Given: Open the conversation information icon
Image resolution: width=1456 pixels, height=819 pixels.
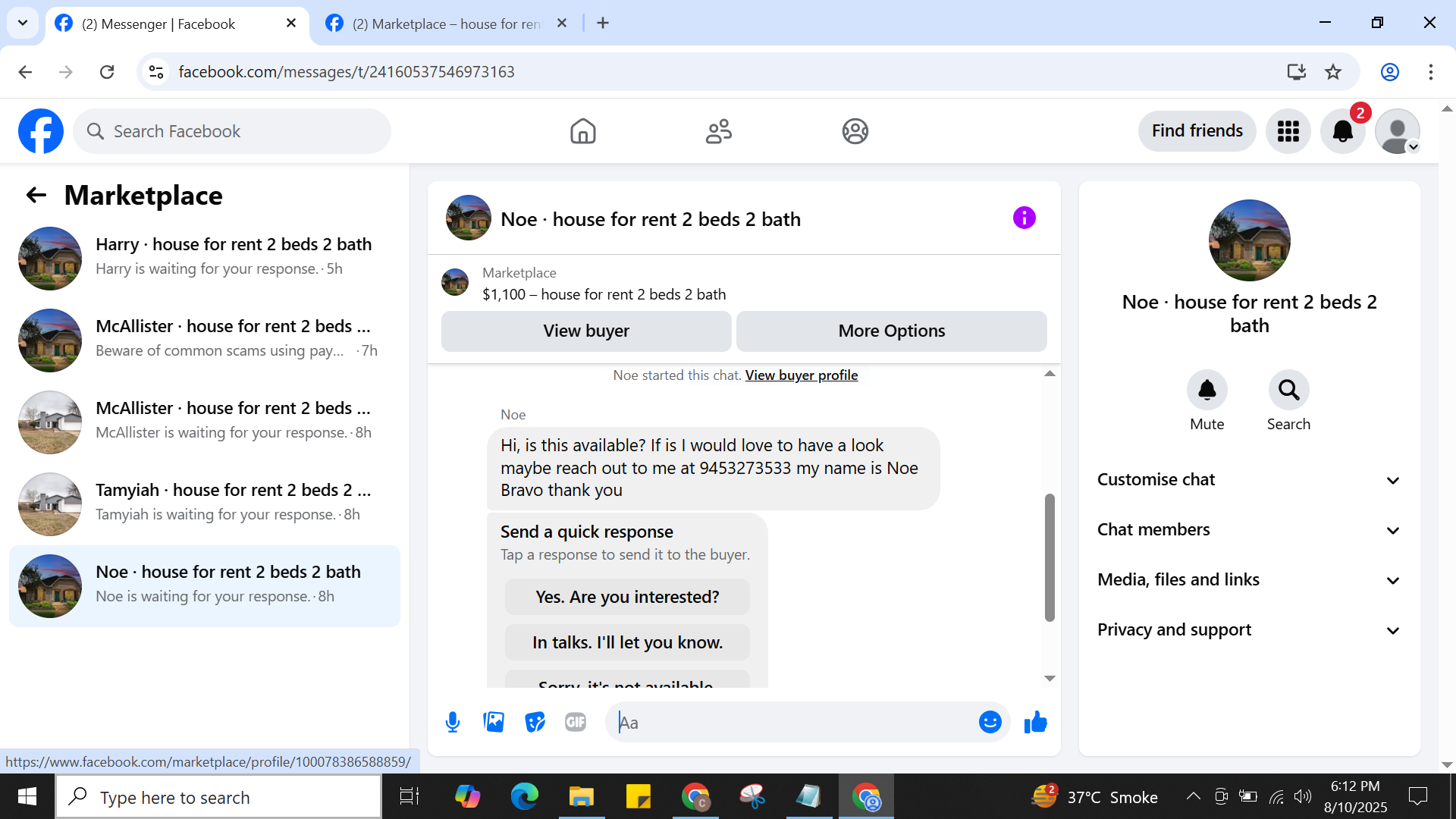Looking at the screenshot, I should tap(1024, 218).
